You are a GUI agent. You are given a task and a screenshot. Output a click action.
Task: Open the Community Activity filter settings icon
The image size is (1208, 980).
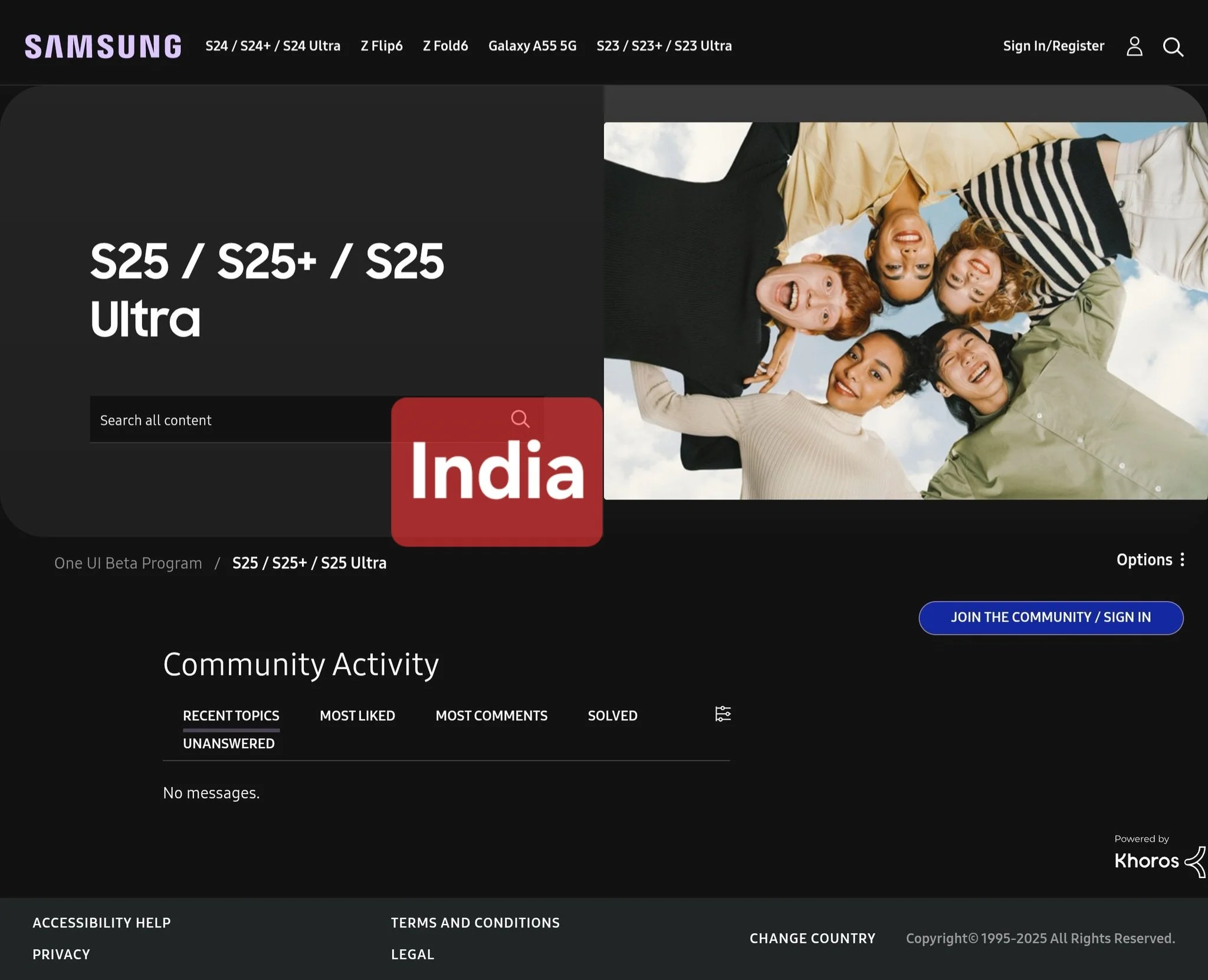[x=723, y=714]
